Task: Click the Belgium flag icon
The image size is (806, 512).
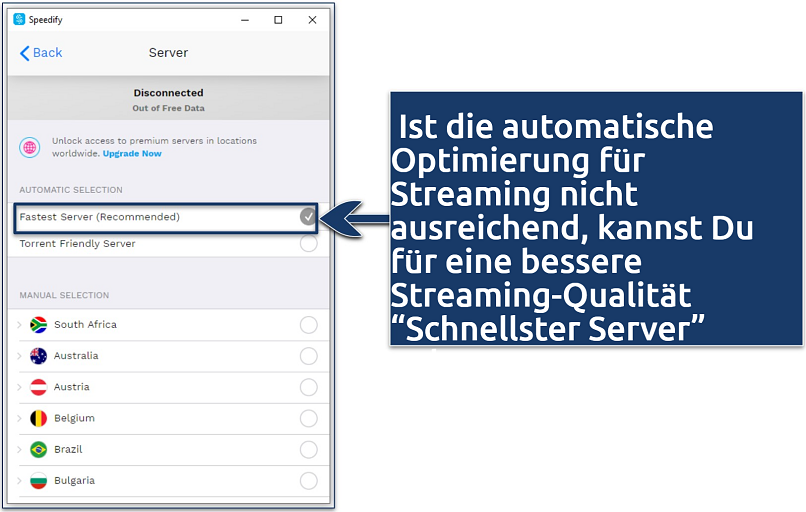Action: tap(39, 418)
